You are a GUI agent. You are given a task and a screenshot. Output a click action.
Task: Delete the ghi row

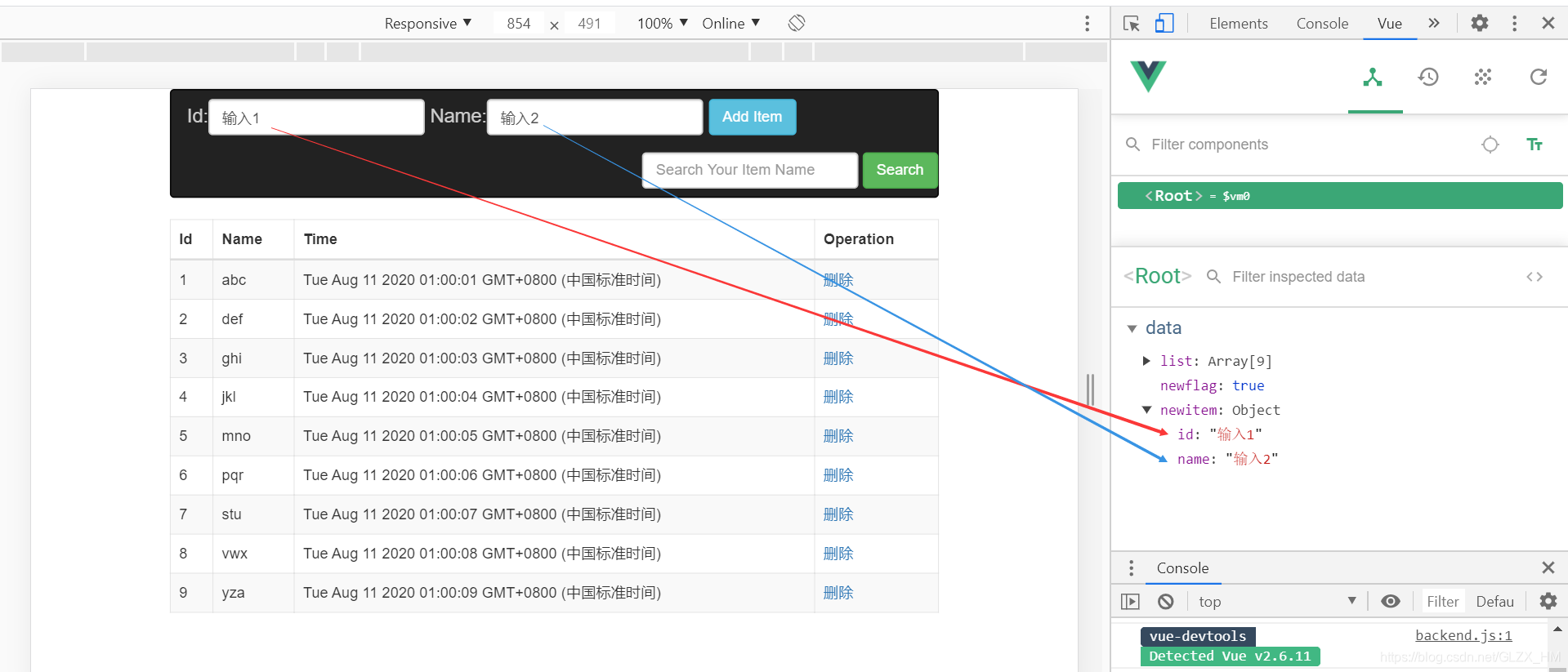[x=838, y=358]
